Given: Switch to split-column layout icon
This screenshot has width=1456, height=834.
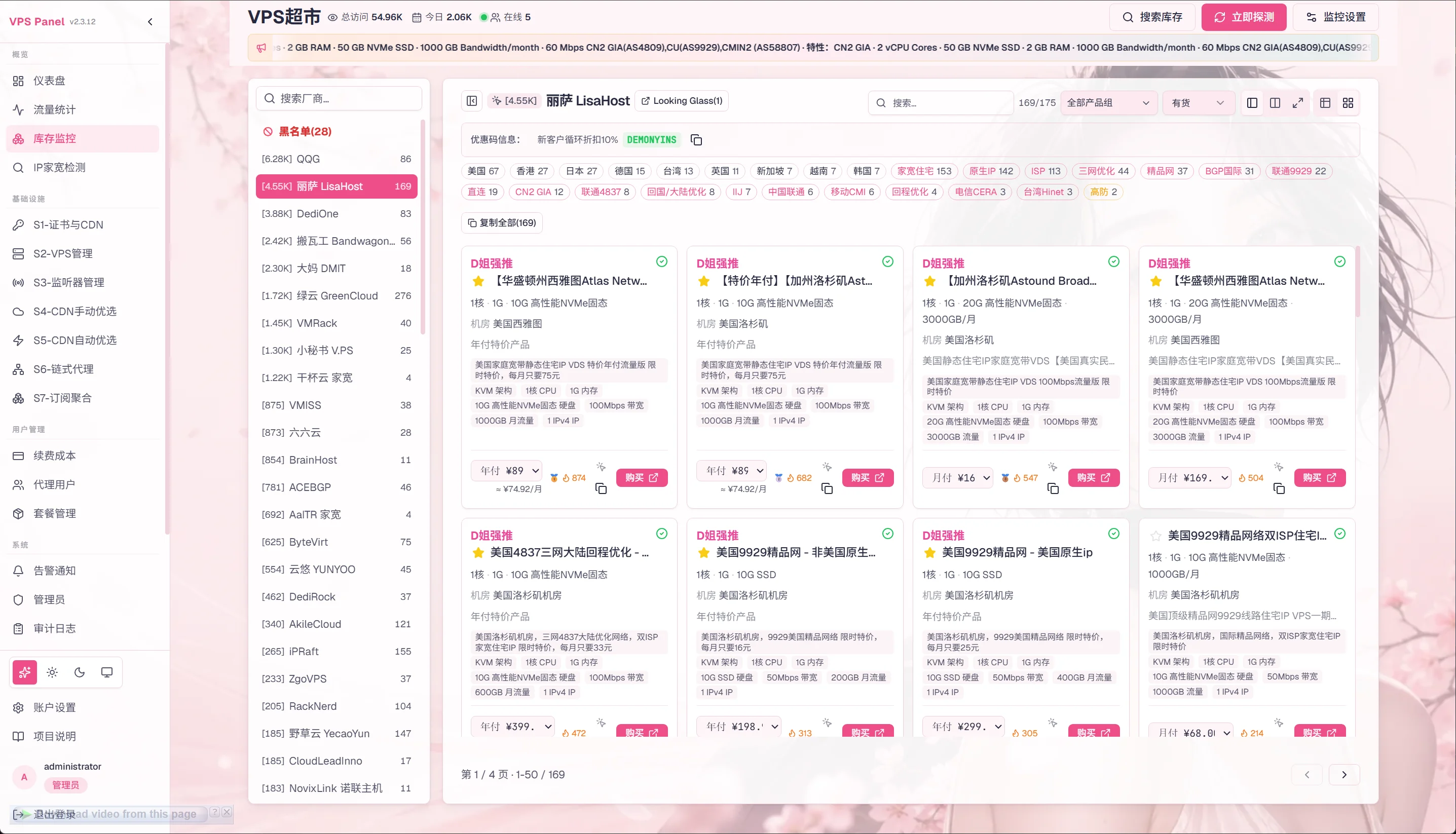Looking at the screenshot, I should [x=1275, y=103].
